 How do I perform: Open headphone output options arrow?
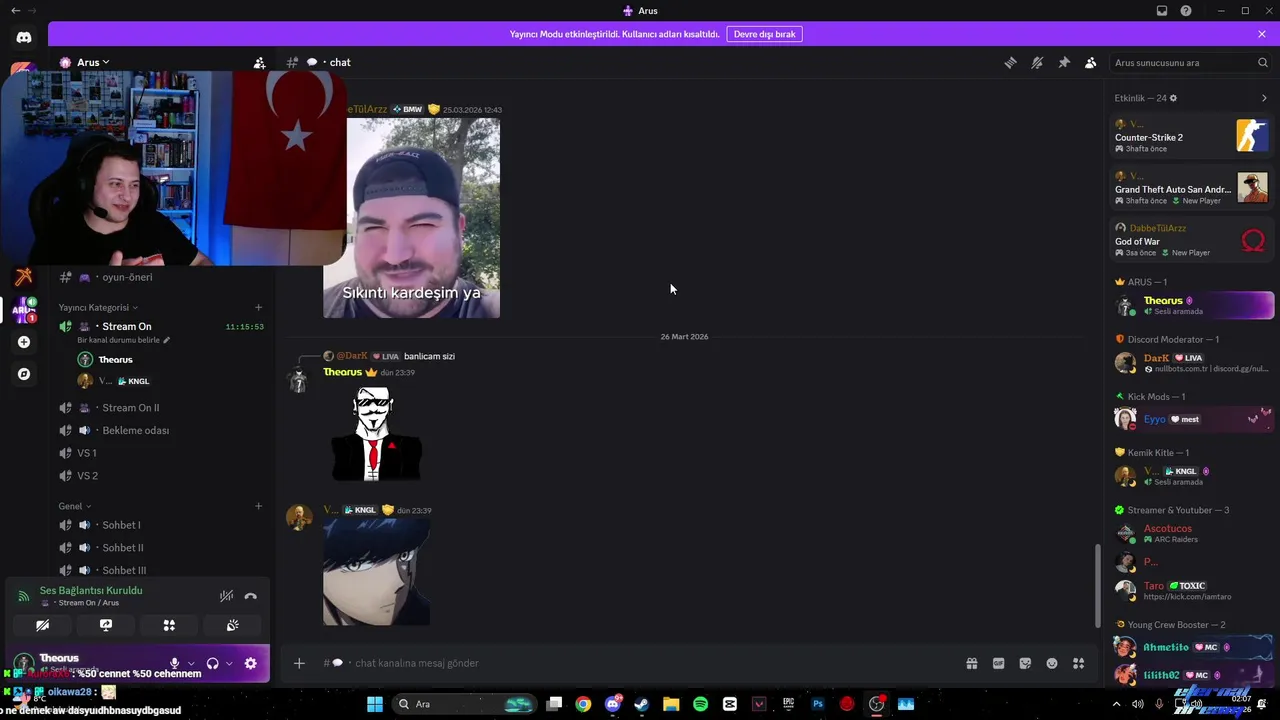tap(229, 663)
